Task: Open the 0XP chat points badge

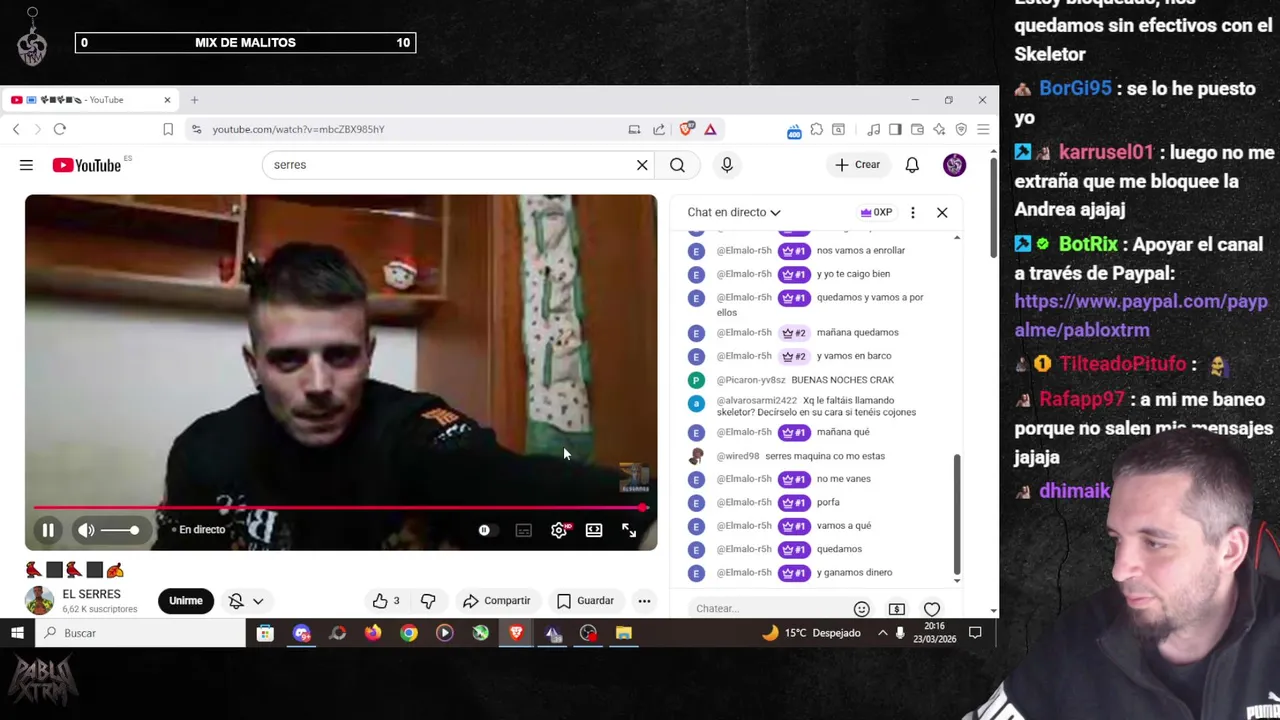Action: (876, 212)
